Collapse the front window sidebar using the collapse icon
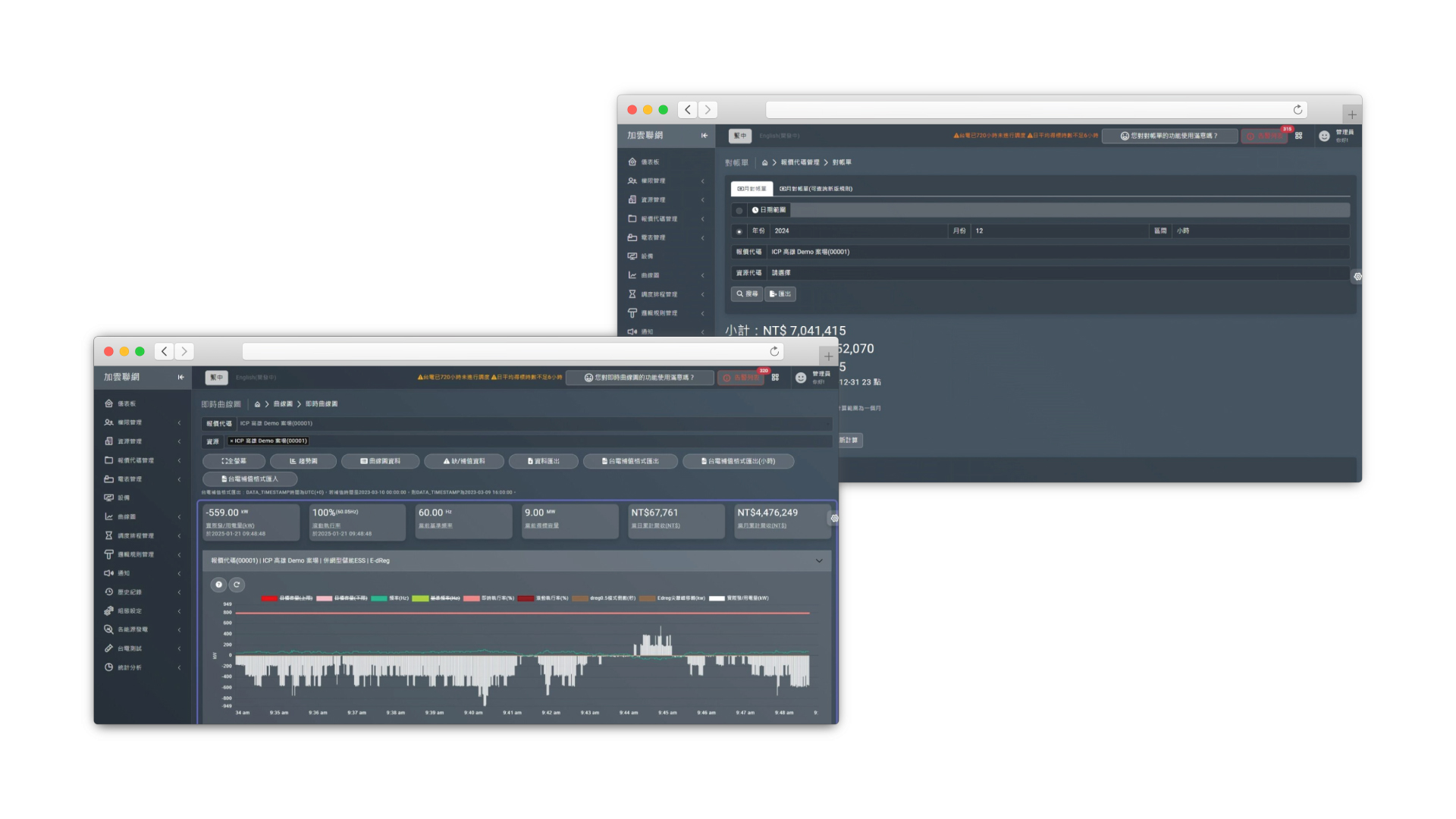The height and width of the screenshot is (819, 1456). (x=180, y=377)
